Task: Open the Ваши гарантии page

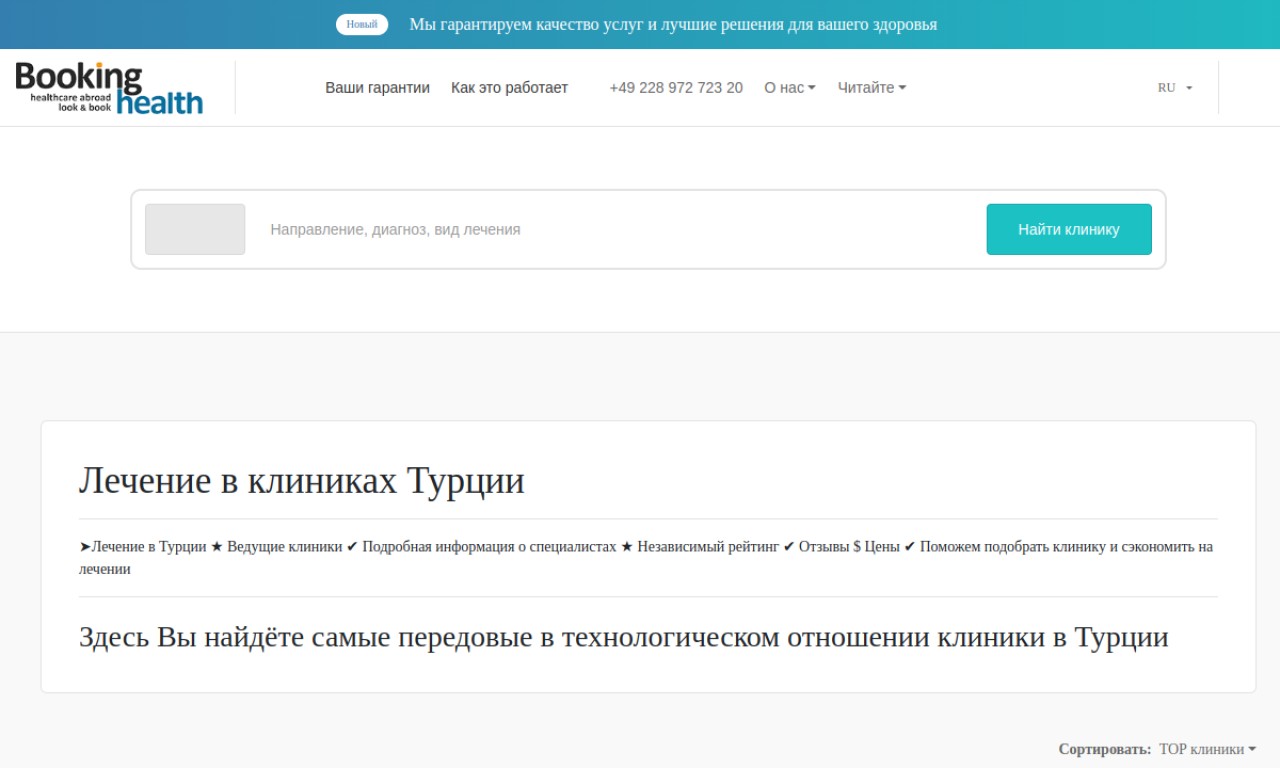Action: [377, 88]
